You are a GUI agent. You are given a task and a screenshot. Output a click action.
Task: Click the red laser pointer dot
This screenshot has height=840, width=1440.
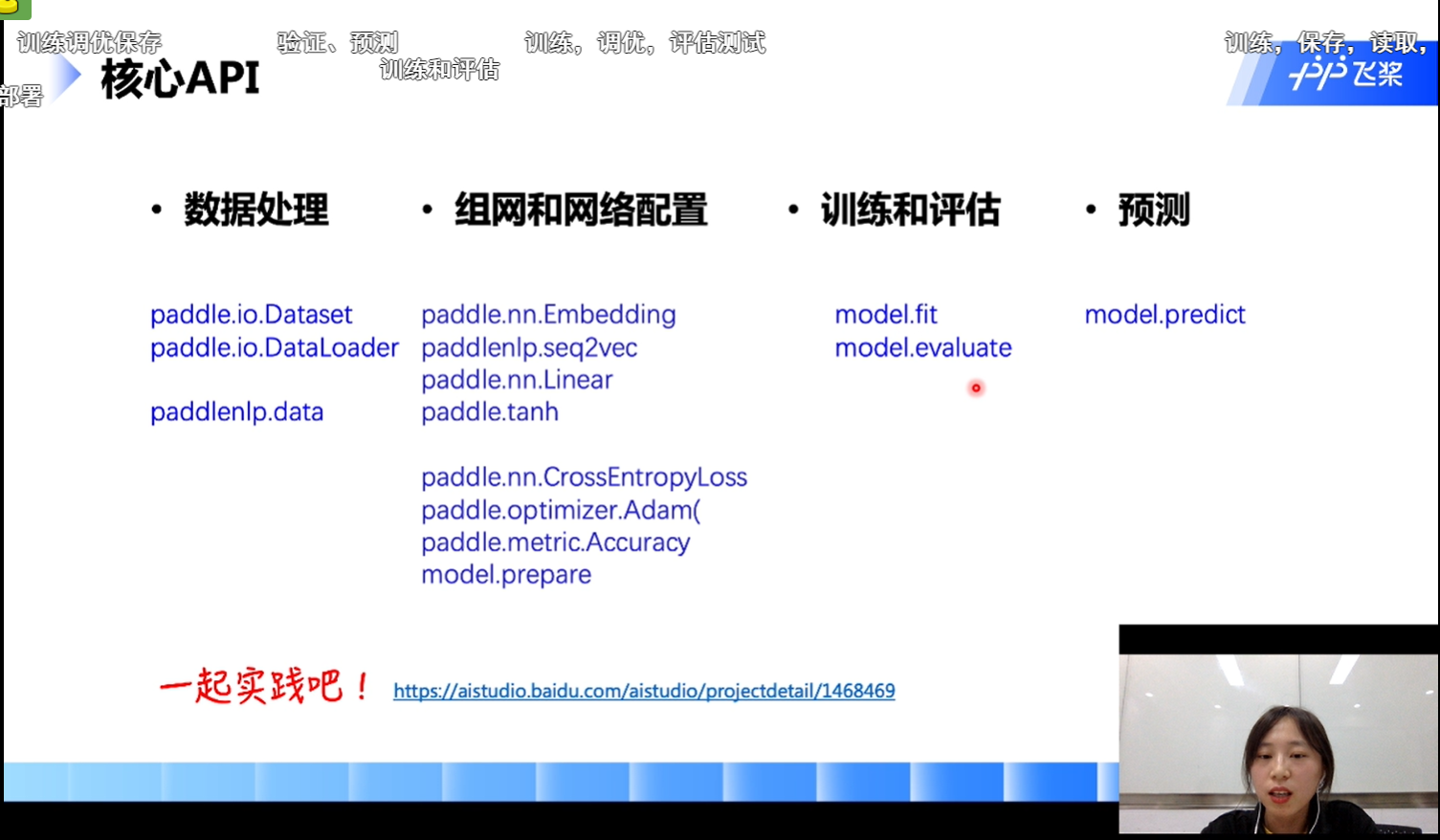tap(976, 387)
